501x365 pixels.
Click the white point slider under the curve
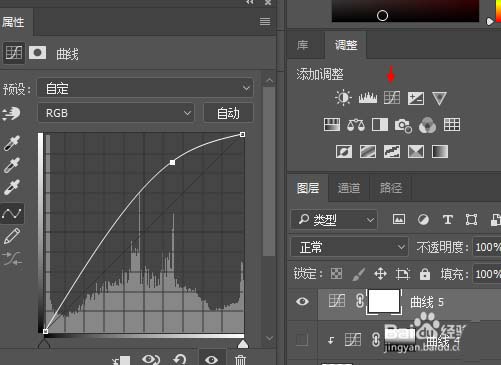point(243,344)
